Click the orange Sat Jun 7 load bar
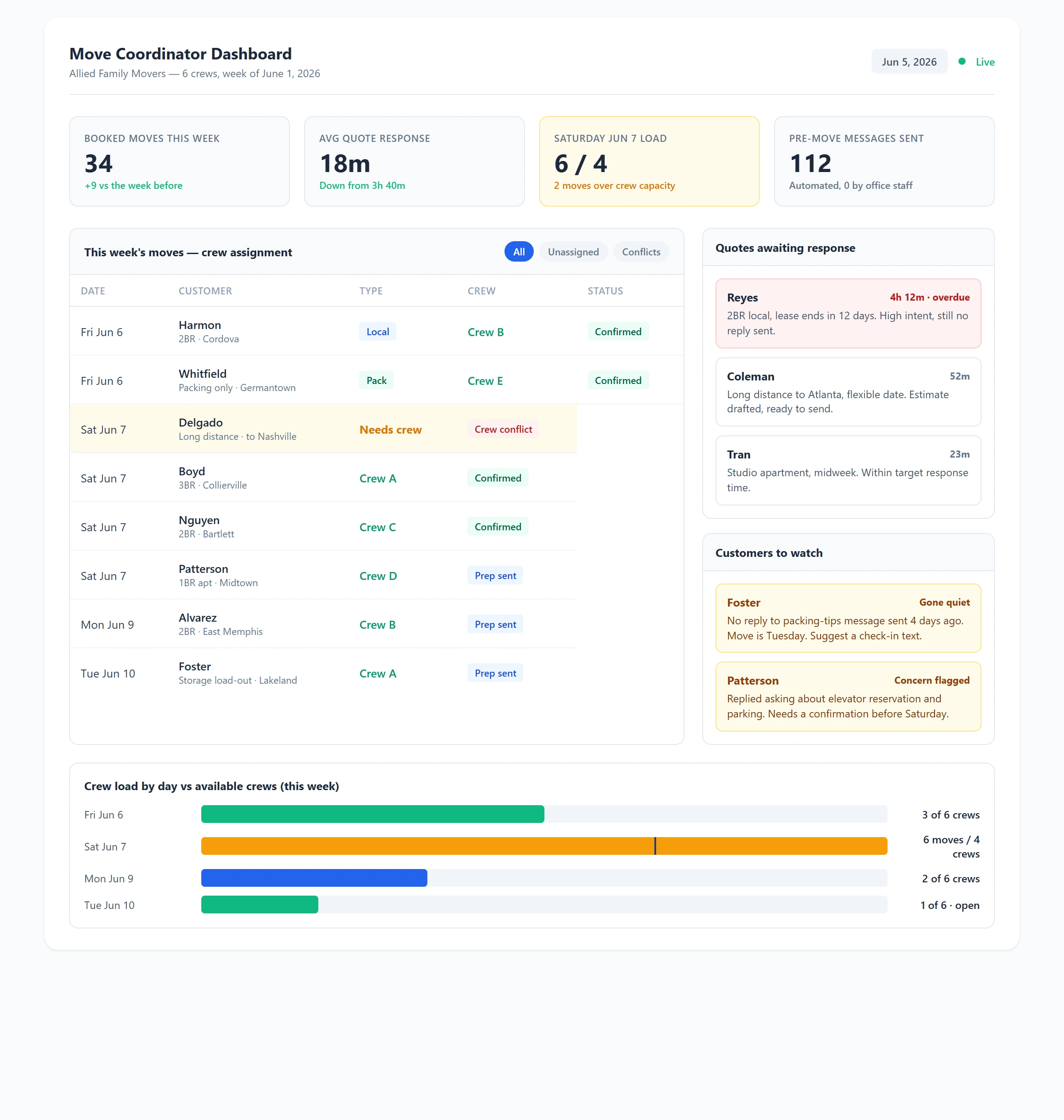The height and width of the screenshot is (1120, 1064). pyautogui.click(x=544, y=846)
